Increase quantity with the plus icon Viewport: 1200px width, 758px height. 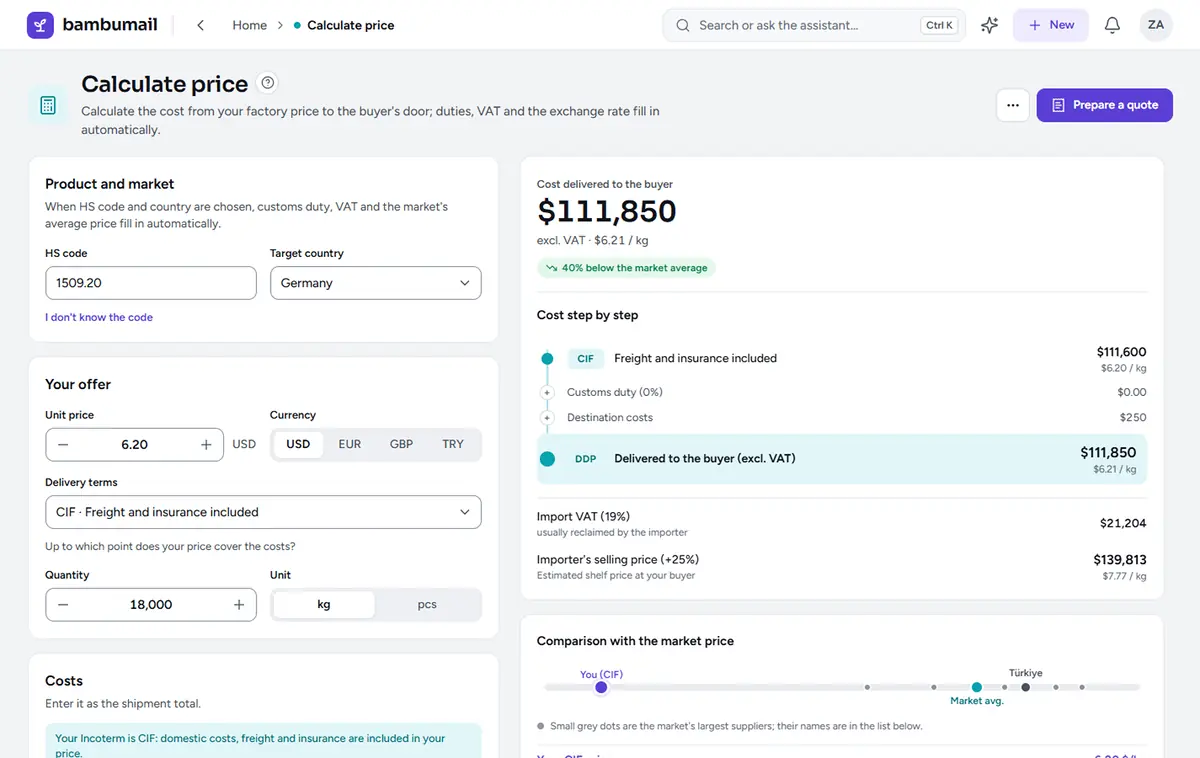pyautogui.click(x=239, y=605)
